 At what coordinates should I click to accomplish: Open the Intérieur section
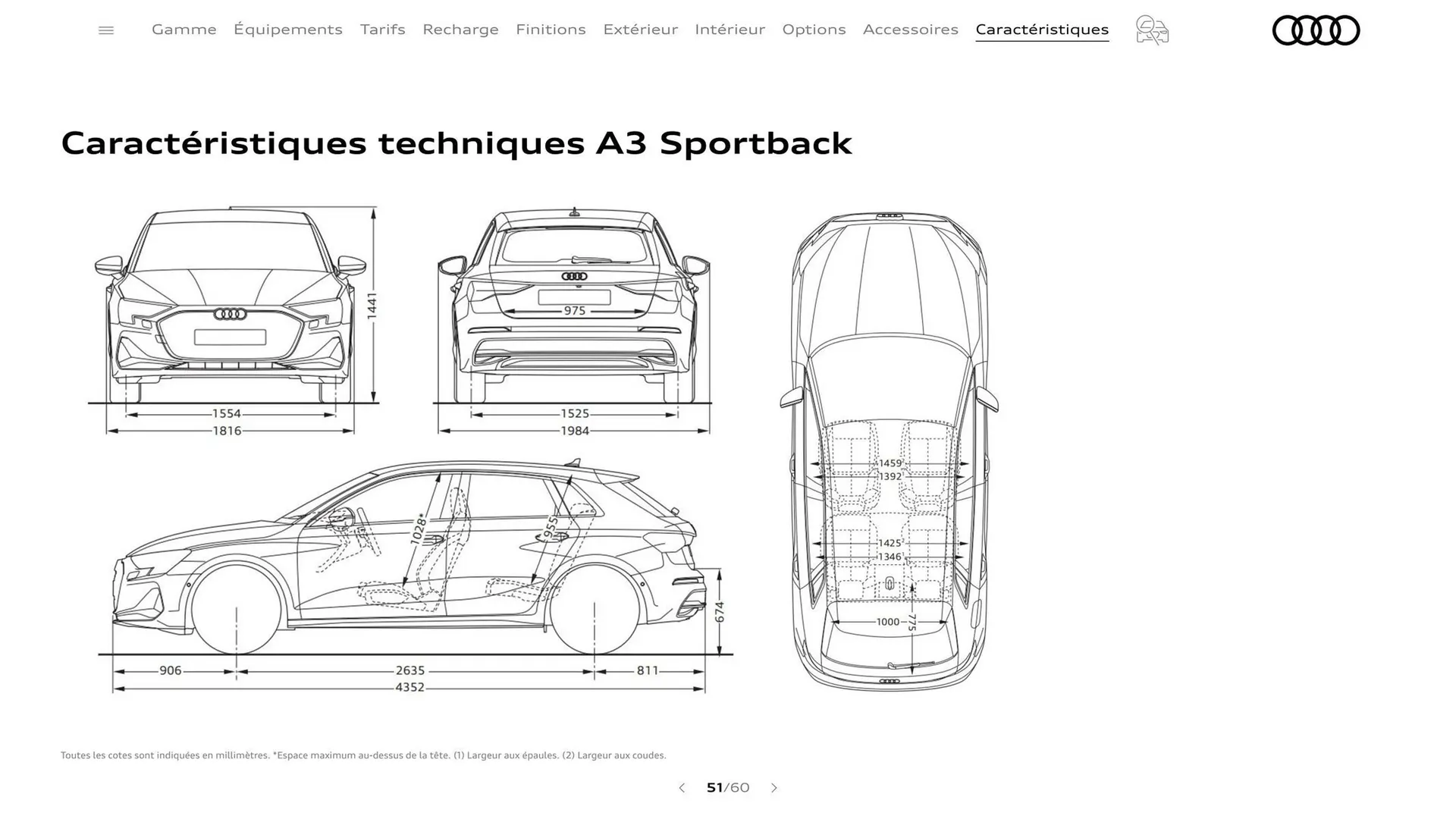coord(730,30)
